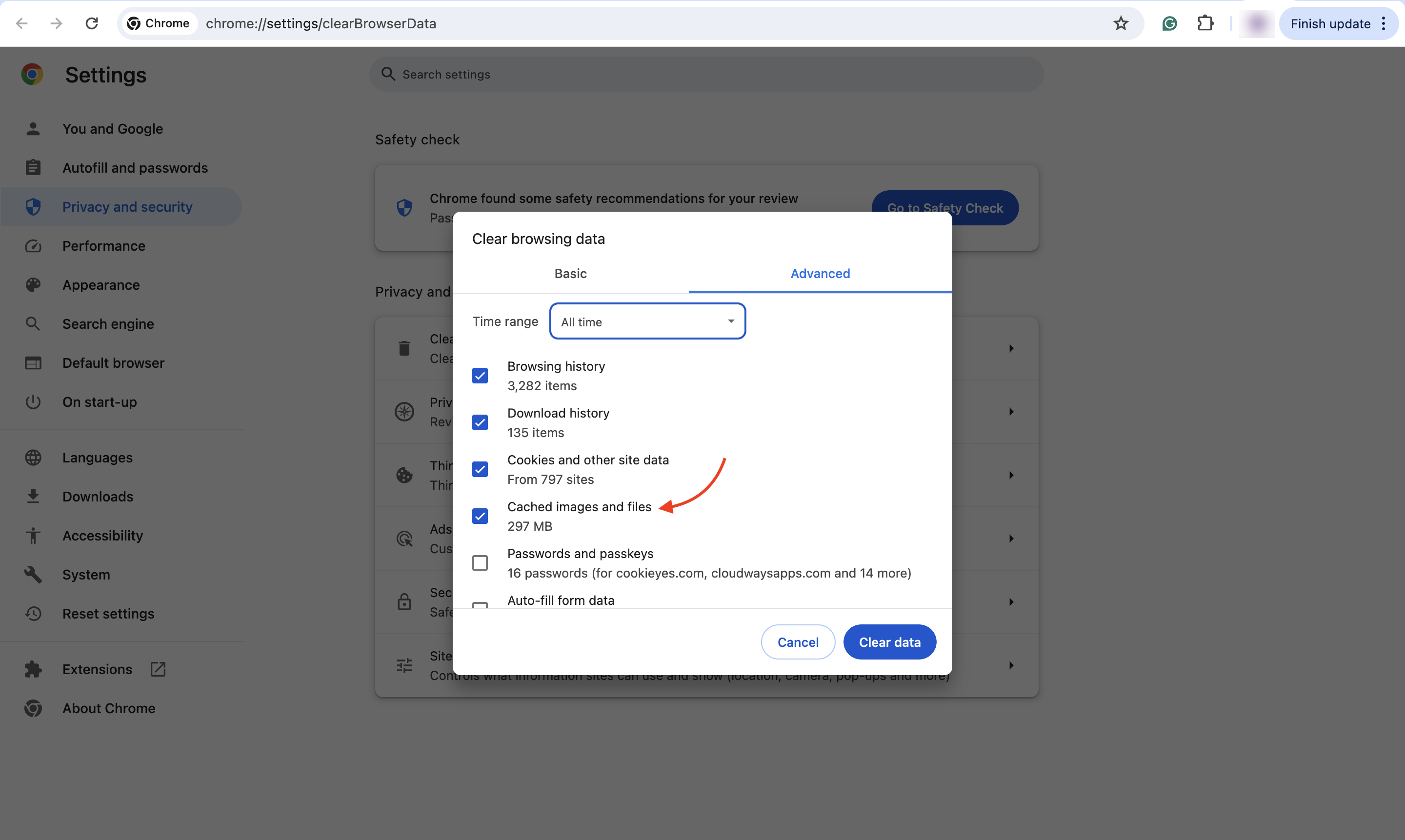This screenshot has height=840, width=1405.
Task: Click the puzzle icon for Extensions in sidebar
Action: pyautogui.click(x=33, y=669)
